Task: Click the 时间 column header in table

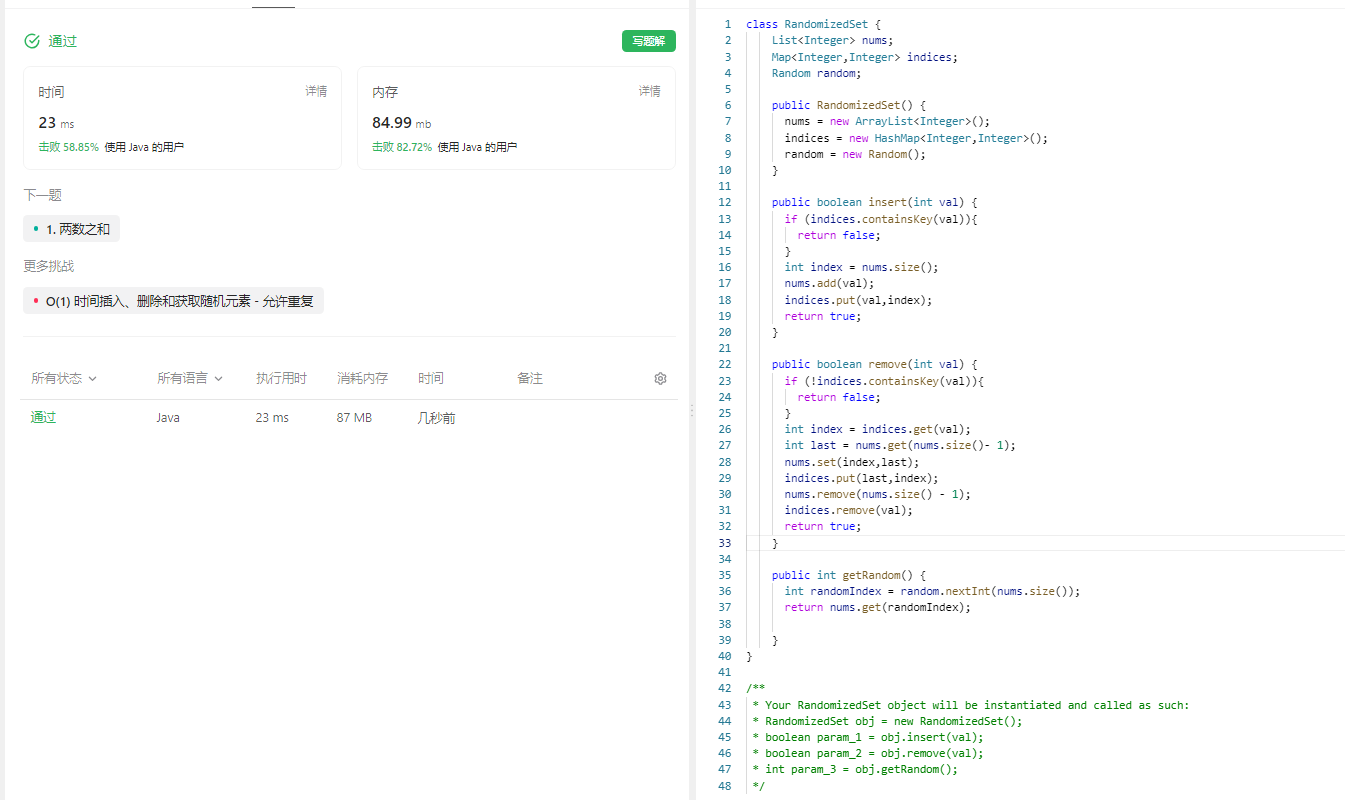Action: 431,378
